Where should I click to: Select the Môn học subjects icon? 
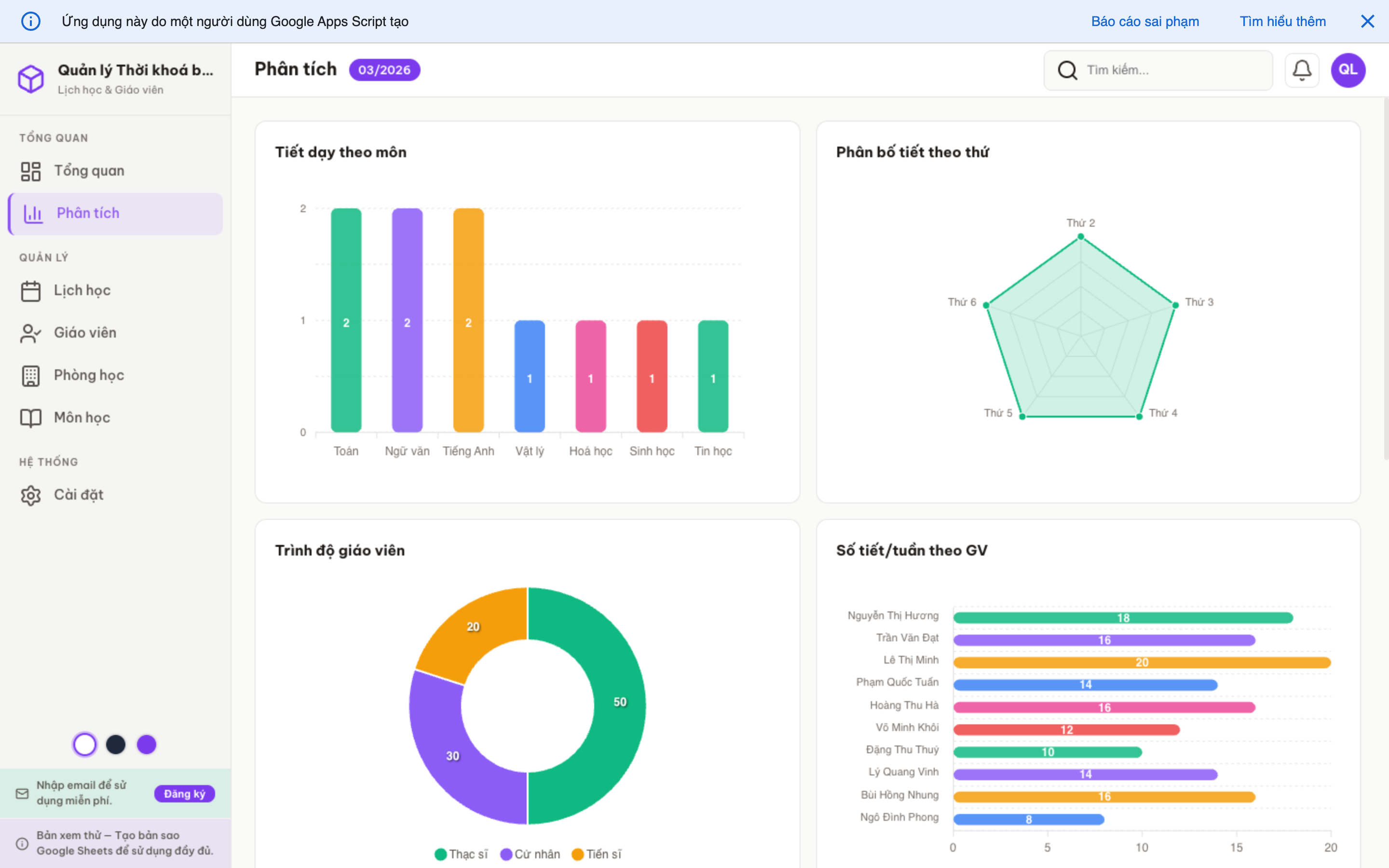coord(31,417)
